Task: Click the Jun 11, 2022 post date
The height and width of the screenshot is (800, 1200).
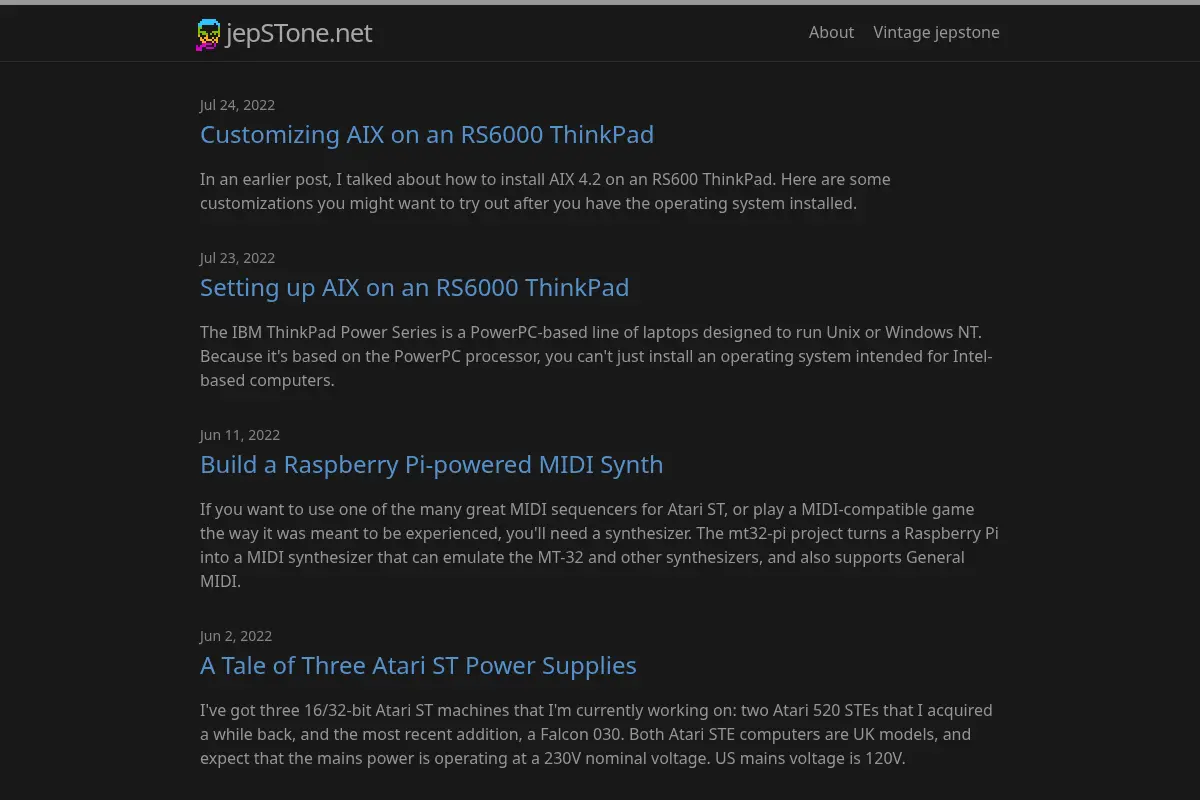Action: [x=240, y=435]
